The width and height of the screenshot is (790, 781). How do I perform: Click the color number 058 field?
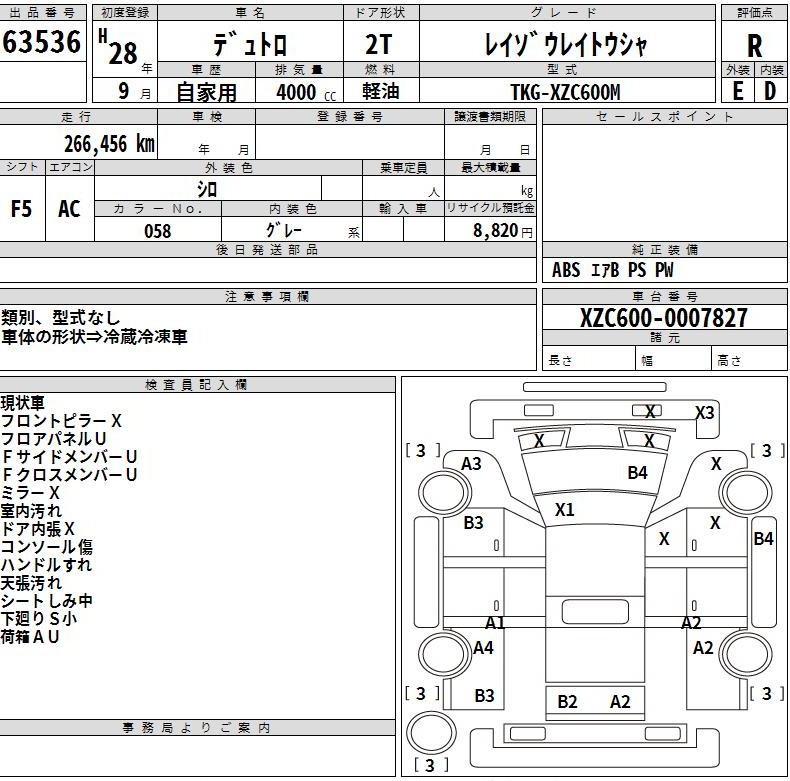(157, 231)
